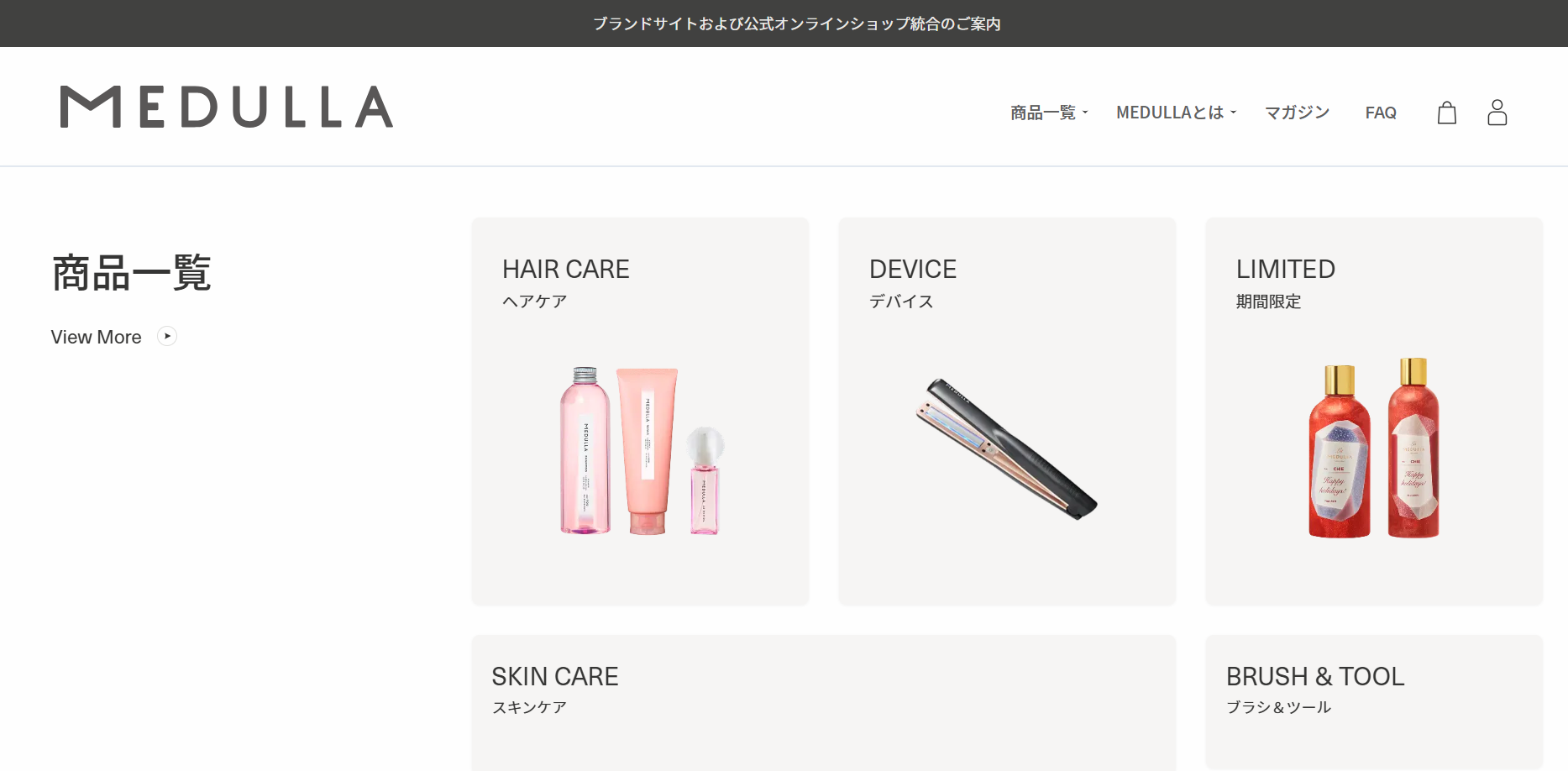Image resolution: width=1568 pixels, height=771 pixels.
Task: Click the 期間限定 subtitle in the LIMITED card
Action: [1268, 302]
